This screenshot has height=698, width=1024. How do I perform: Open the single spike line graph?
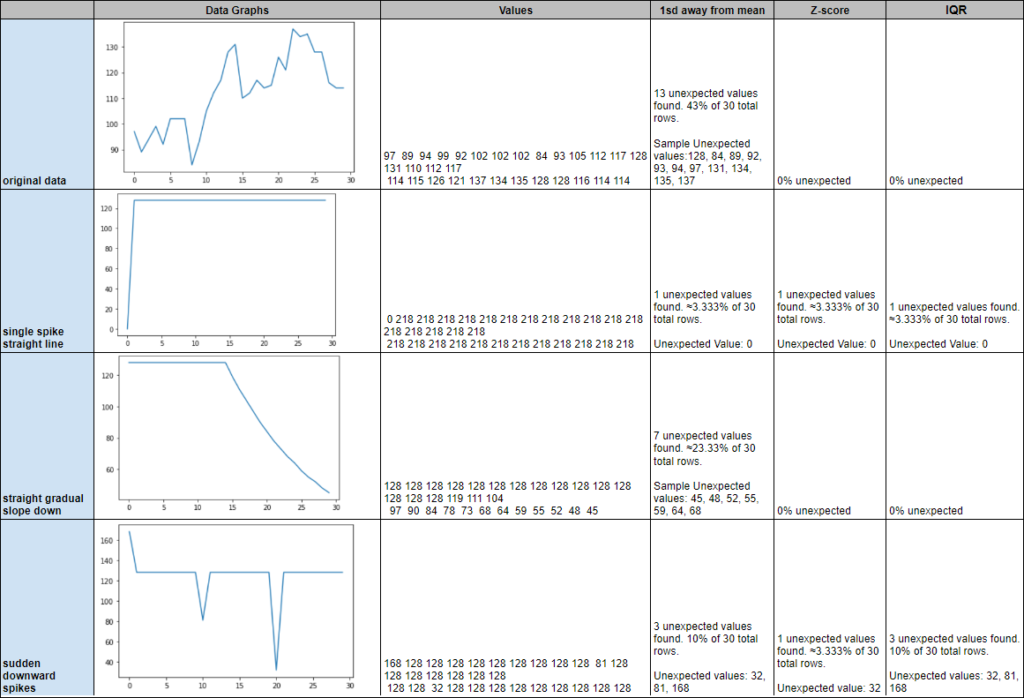220,270
